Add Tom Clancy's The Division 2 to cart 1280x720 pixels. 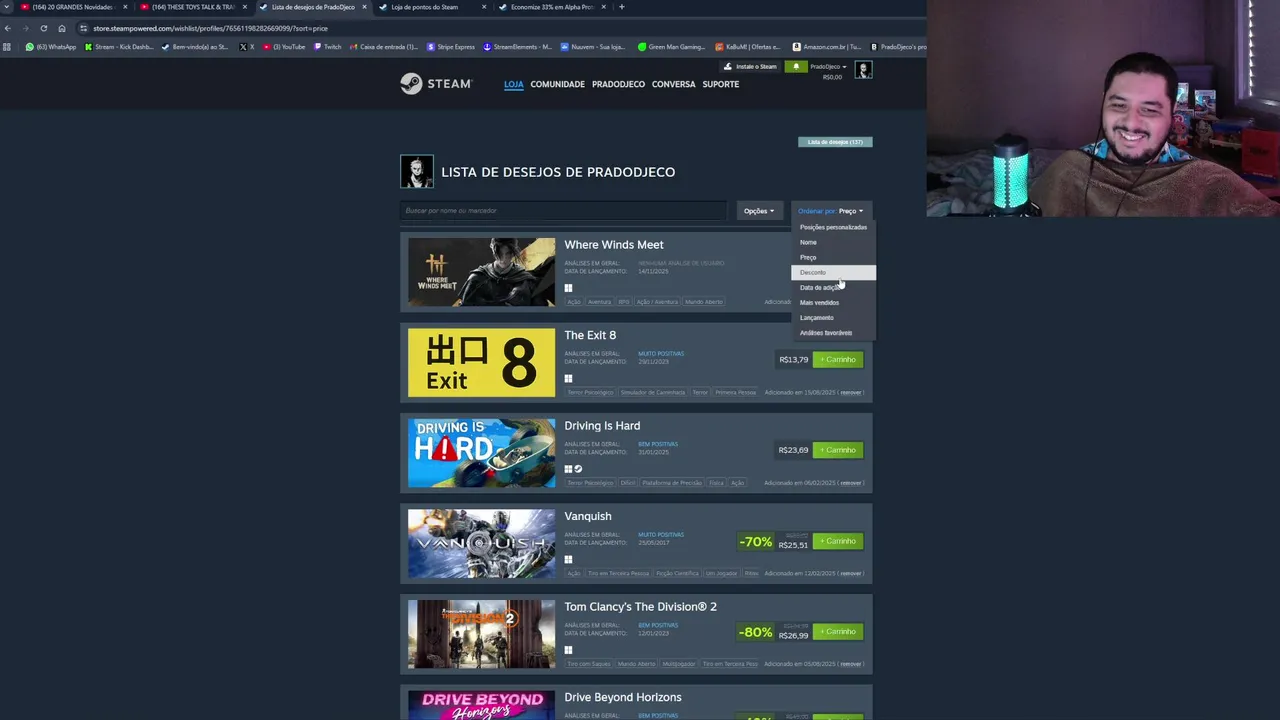pyautogui.click(x=838, y=631)
